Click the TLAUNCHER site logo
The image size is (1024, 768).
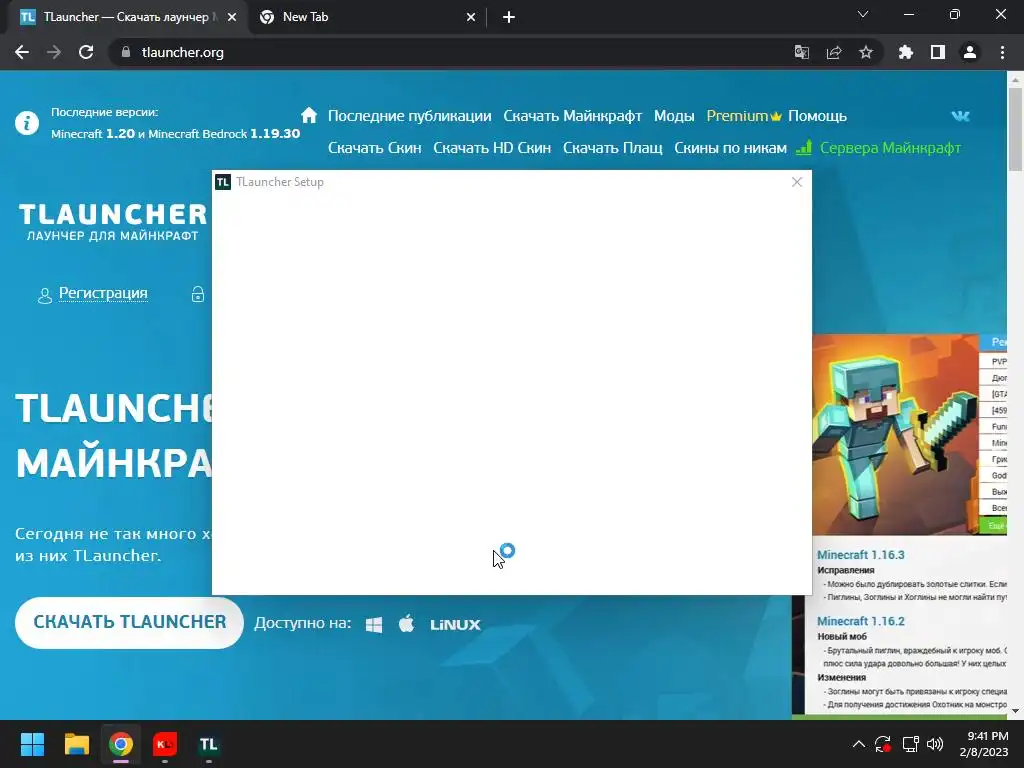point(112,222)
